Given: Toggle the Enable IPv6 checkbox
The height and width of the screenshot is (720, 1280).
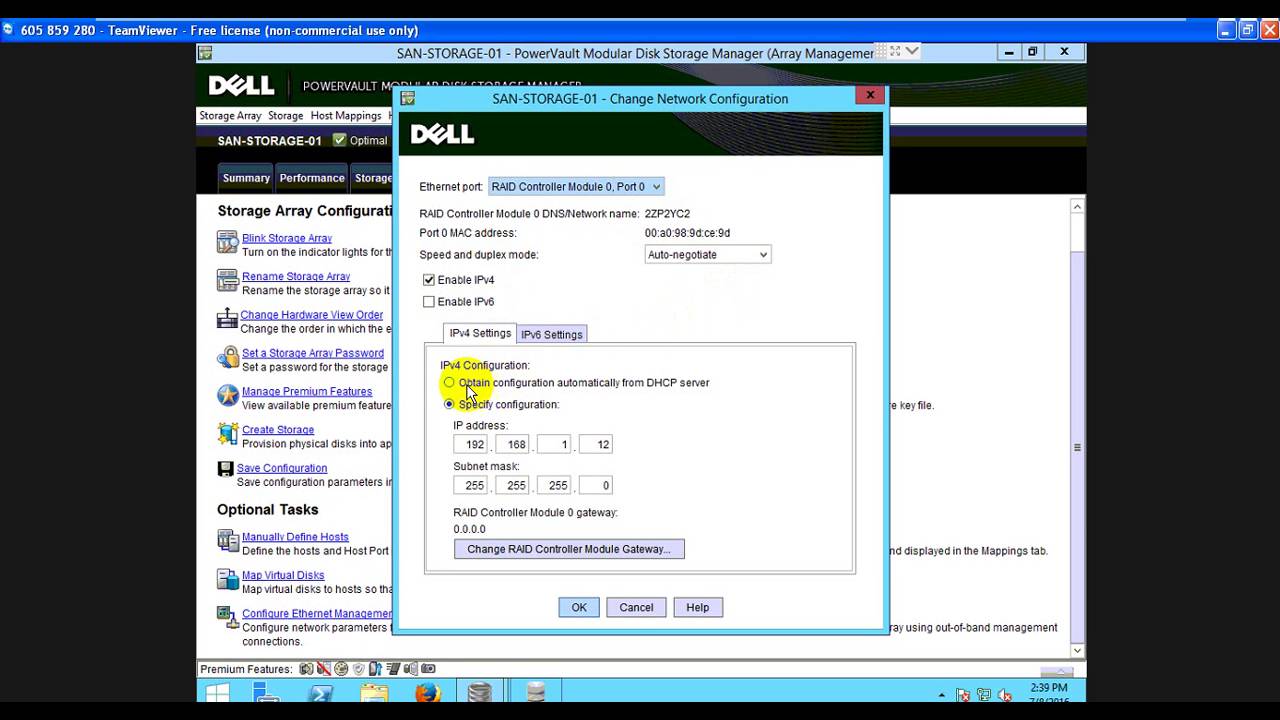Looking at the screenshot, I should [429, 302].
